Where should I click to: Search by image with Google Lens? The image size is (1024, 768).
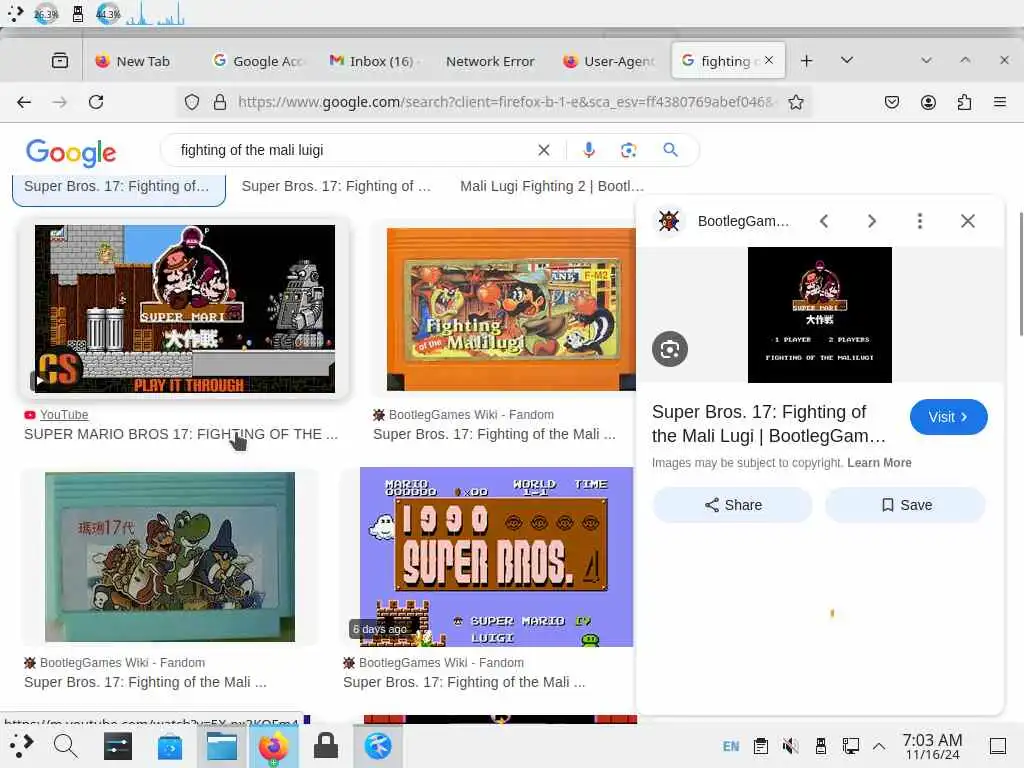[x=628, y=150]
